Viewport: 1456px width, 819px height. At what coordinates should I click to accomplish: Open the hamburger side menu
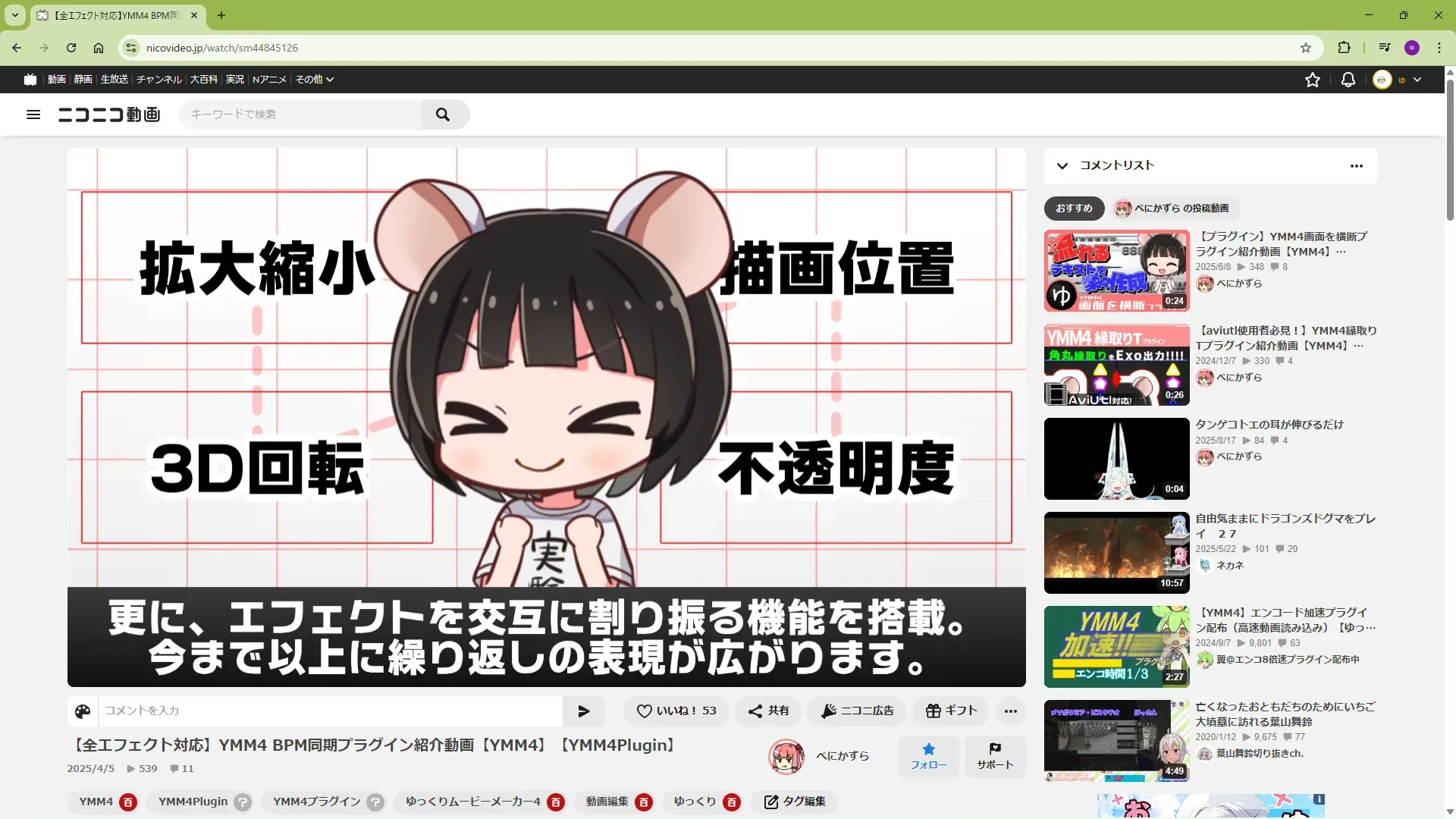[x=33, y=115]
